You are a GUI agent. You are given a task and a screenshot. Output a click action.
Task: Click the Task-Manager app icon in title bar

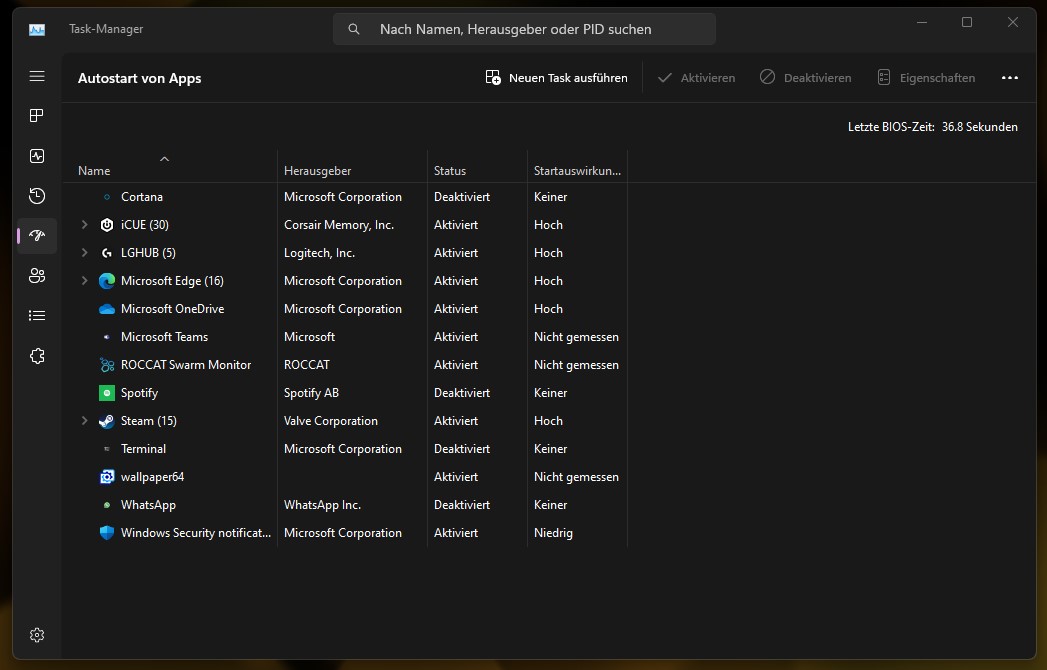37,29
